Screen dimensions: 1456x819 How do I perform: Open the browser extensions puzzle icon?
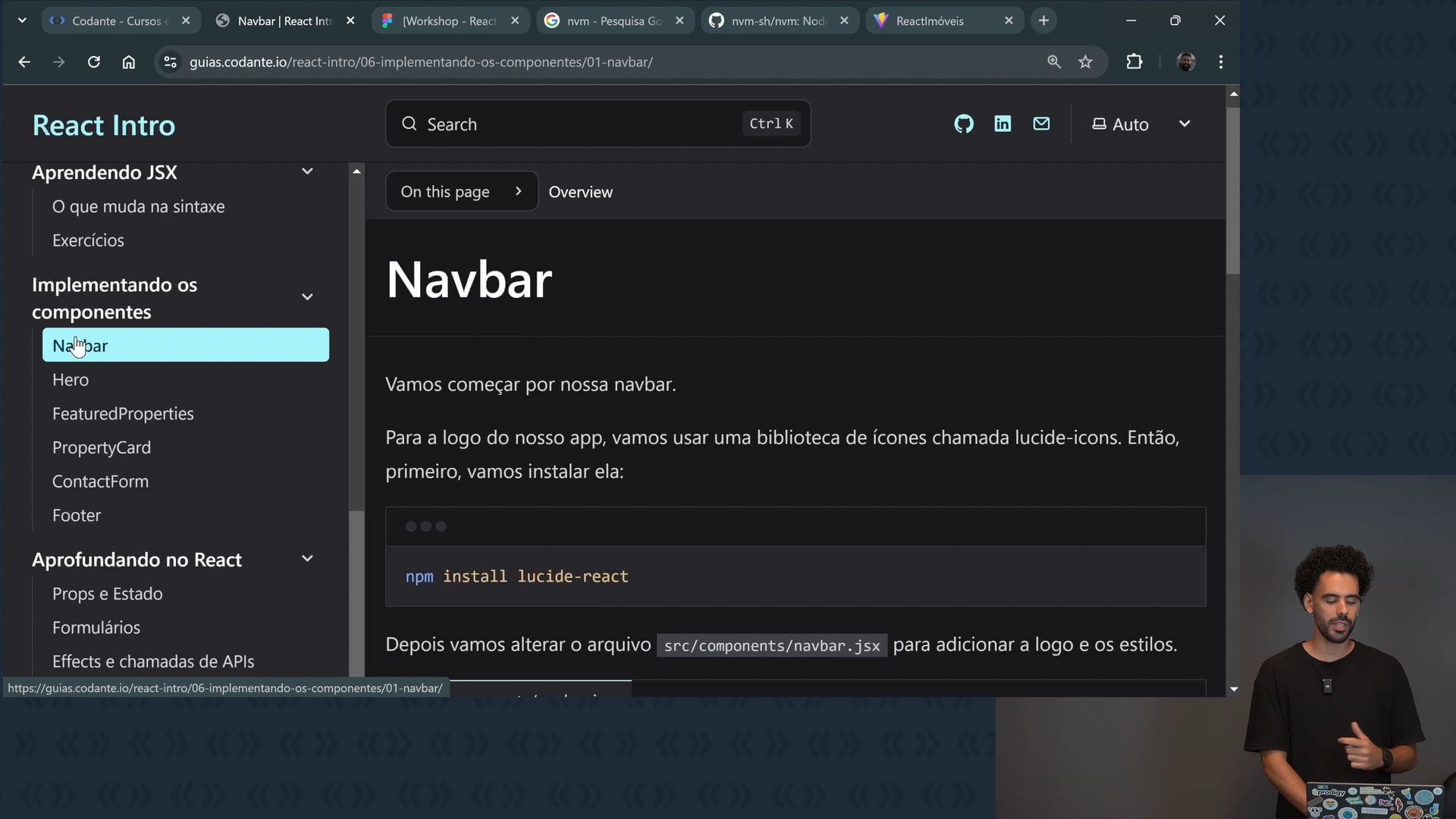point(1134,62)
